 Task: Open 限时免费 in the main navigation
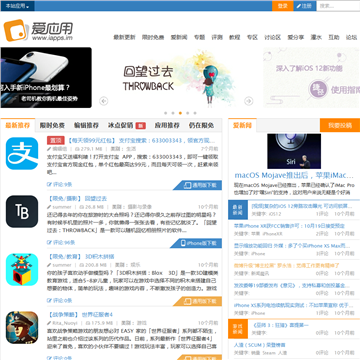tap(153, 37)
